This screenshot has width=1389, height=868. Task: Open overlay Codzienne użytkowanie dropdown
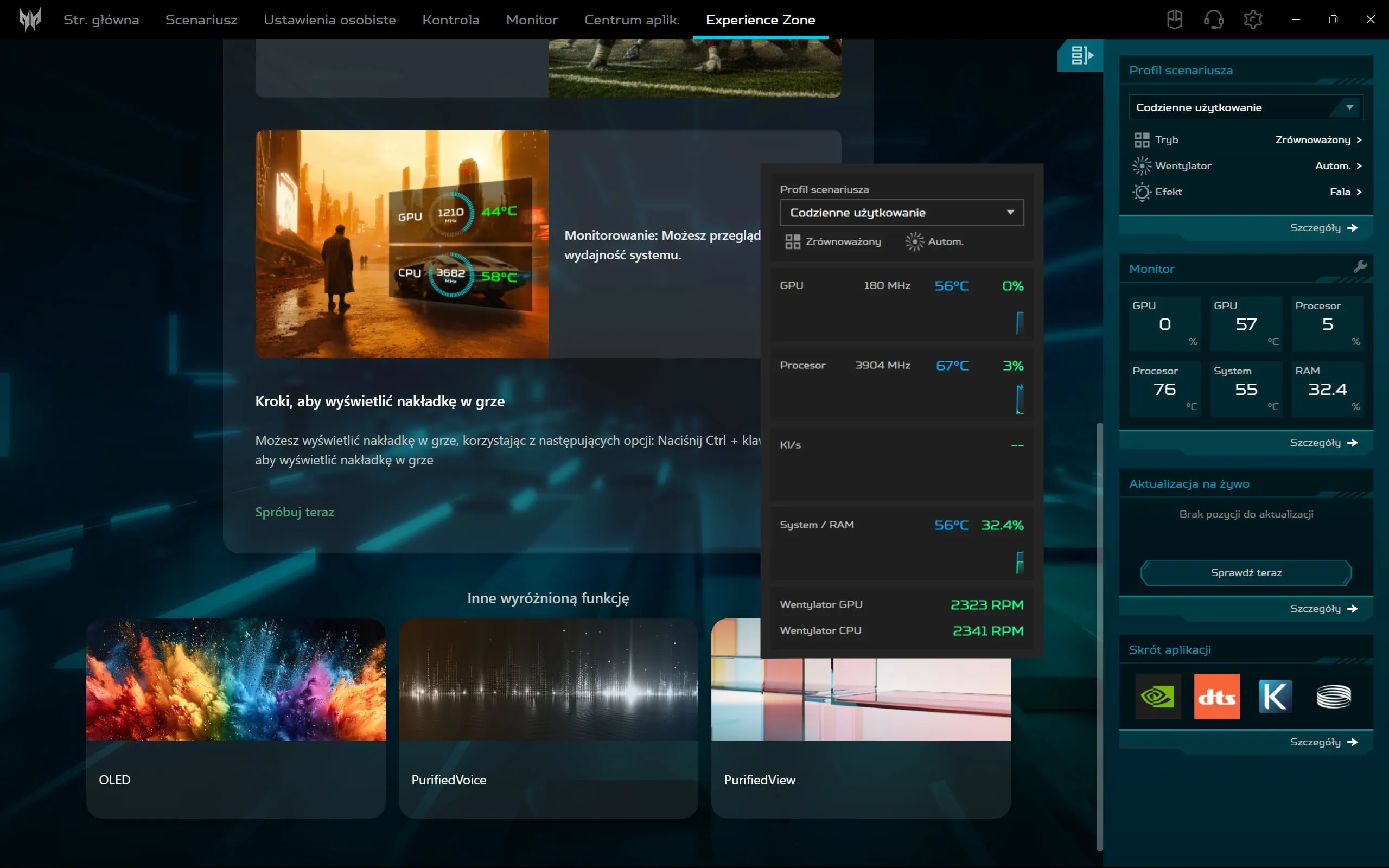pos(901,213)
